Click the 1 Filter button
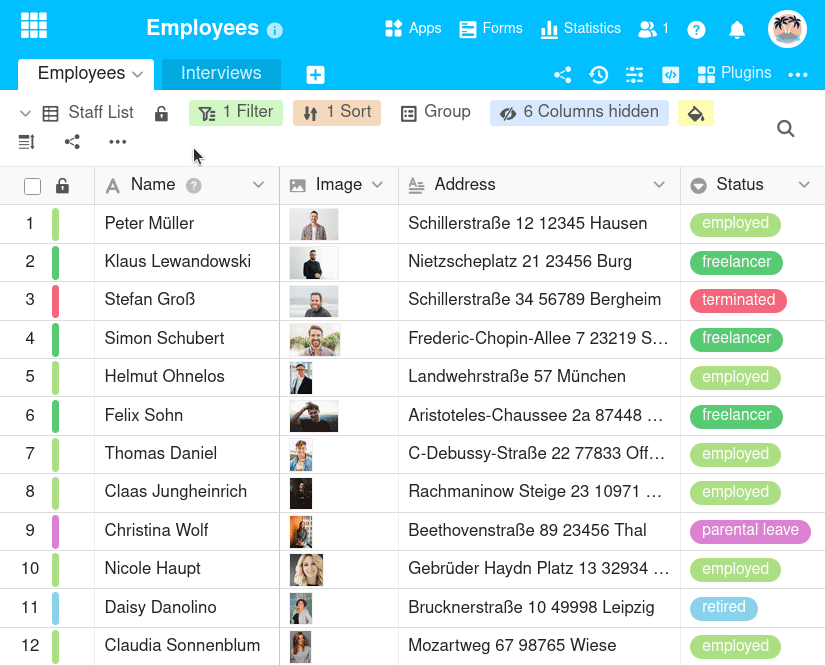825x666 pixels. coord(236,112)
